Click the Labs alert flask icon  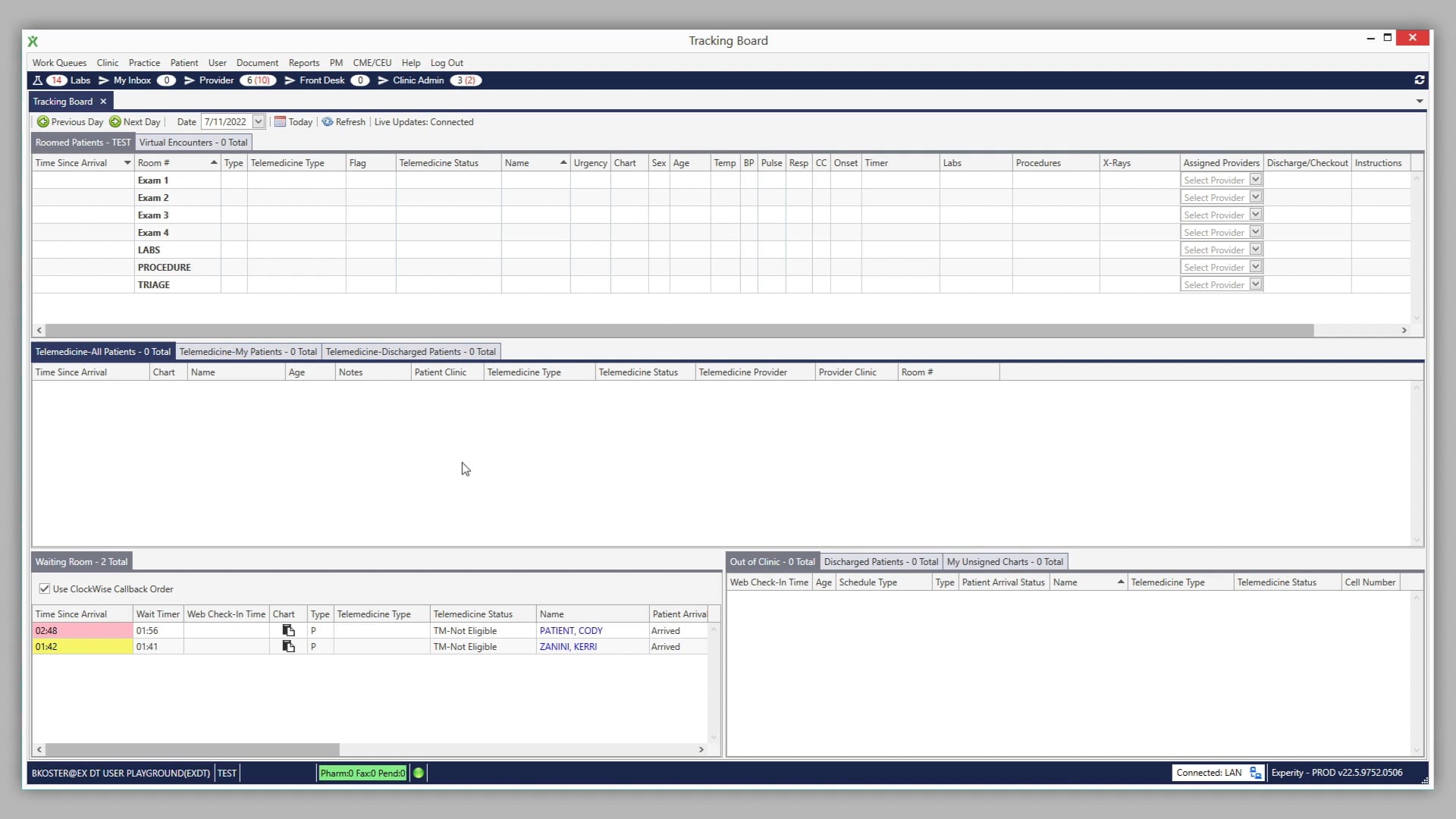pyautogui.click(x=38, y=80)
